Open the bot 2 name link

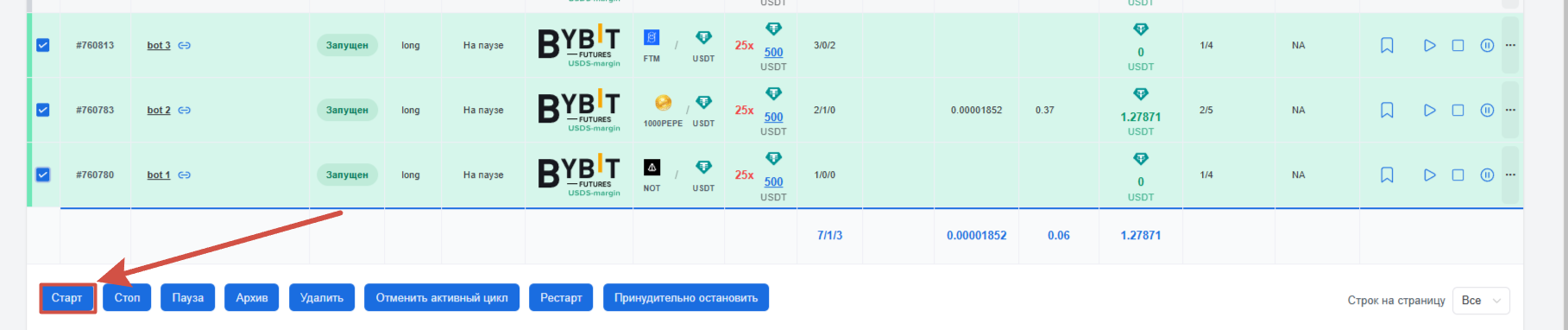(x=159, y=110)
